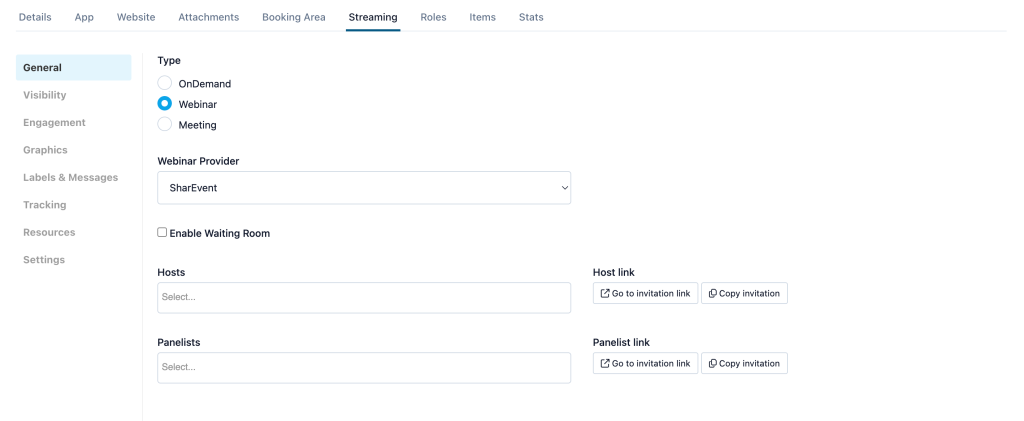Copy the Panelist invitation

coord(744,364)
